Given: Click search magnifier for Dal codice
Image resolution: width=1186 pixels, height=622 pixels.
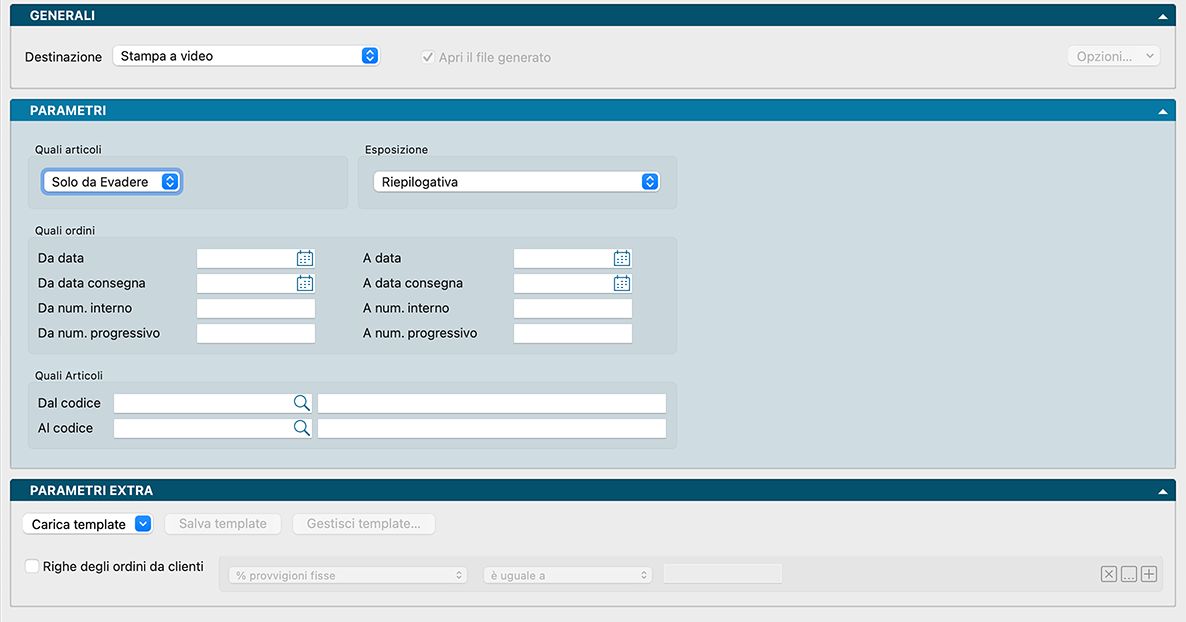Looking at the screenshot, I should (x=301, y=403).
